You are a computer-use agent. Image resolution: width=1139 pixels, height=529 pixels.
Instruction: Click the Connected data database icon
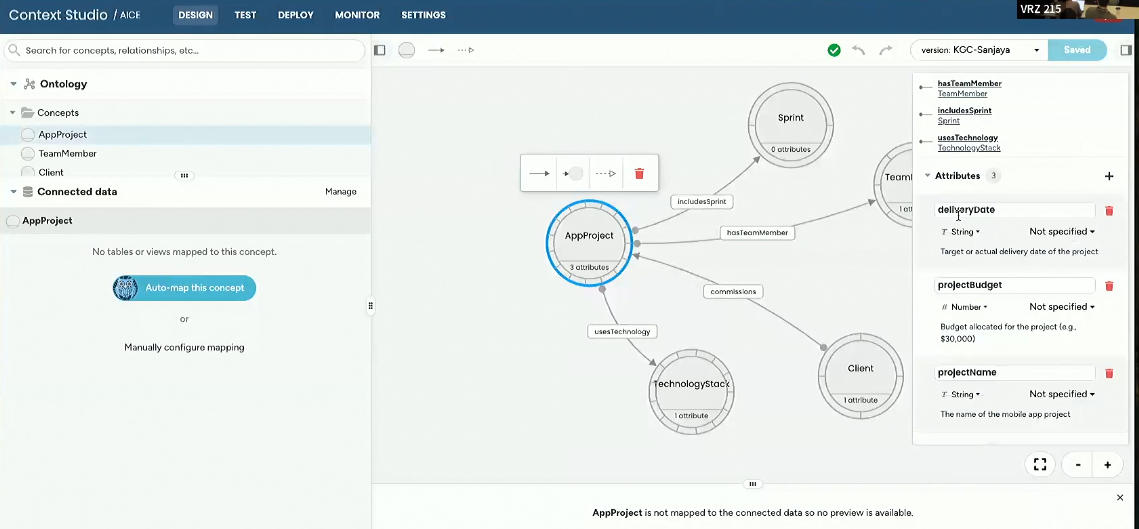tap(28, 192)
